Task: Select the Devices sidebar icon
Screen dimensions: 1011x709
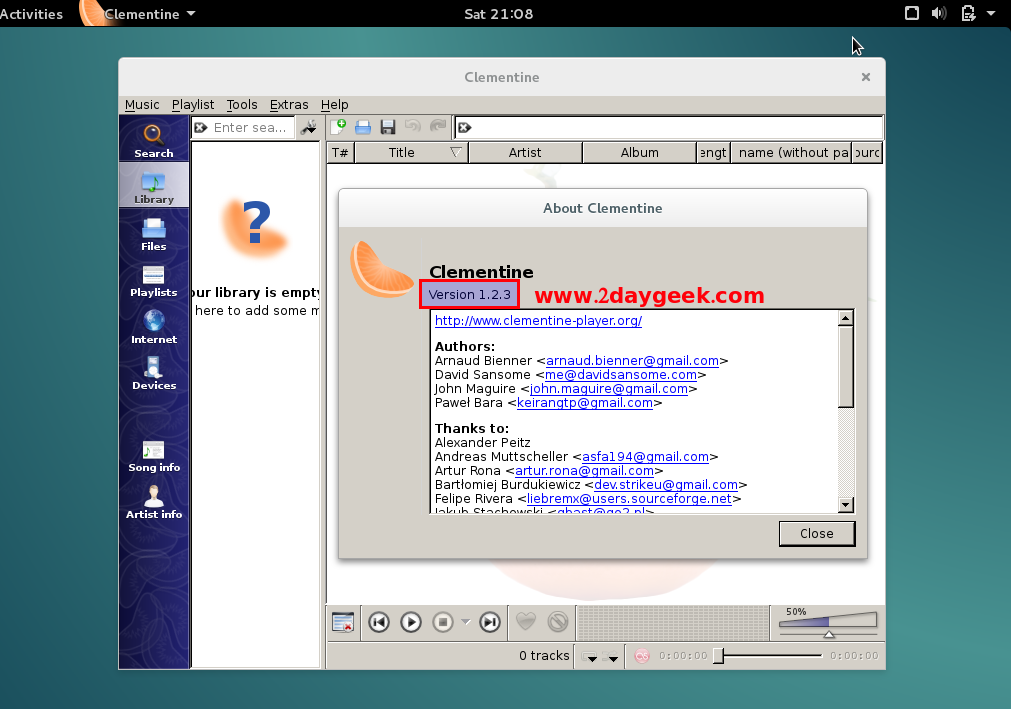Action: [x=153, y=373]
